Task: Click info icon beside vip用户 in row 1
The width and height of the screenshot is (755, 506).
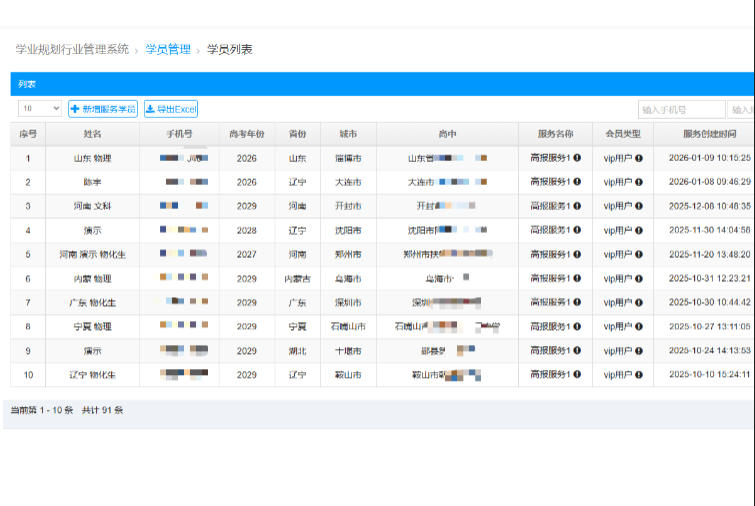Action: (639, 158)
